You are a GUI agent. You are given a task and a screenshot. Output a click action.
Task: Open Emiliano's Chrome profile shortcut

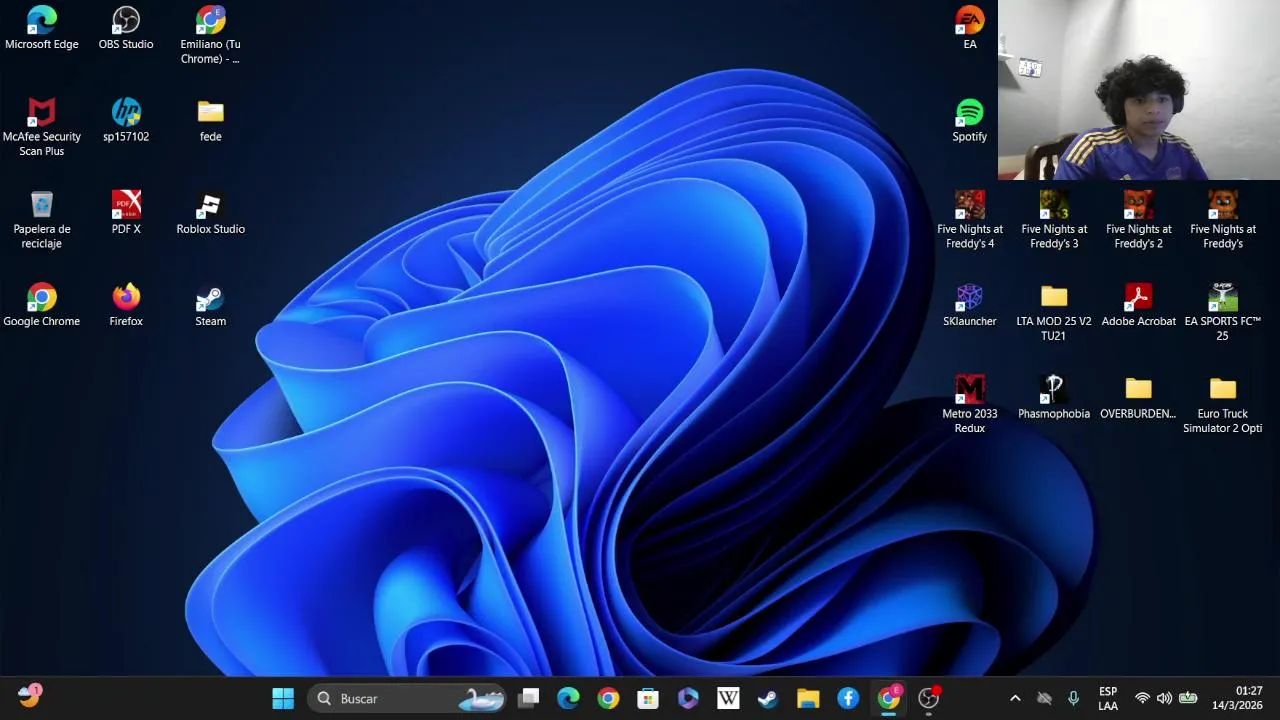210,35
